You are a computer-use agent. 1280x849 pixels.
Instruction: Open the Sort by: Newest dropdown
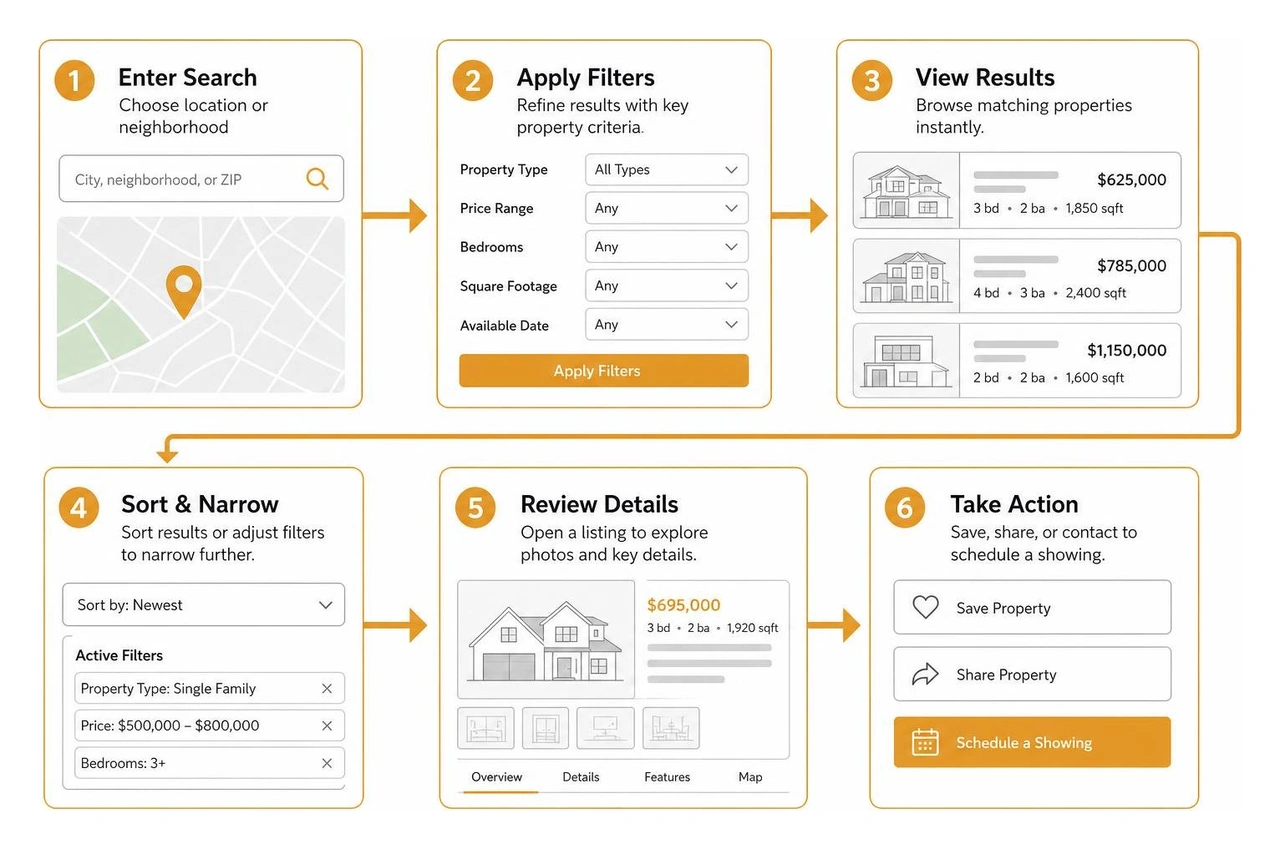point(203,605)
